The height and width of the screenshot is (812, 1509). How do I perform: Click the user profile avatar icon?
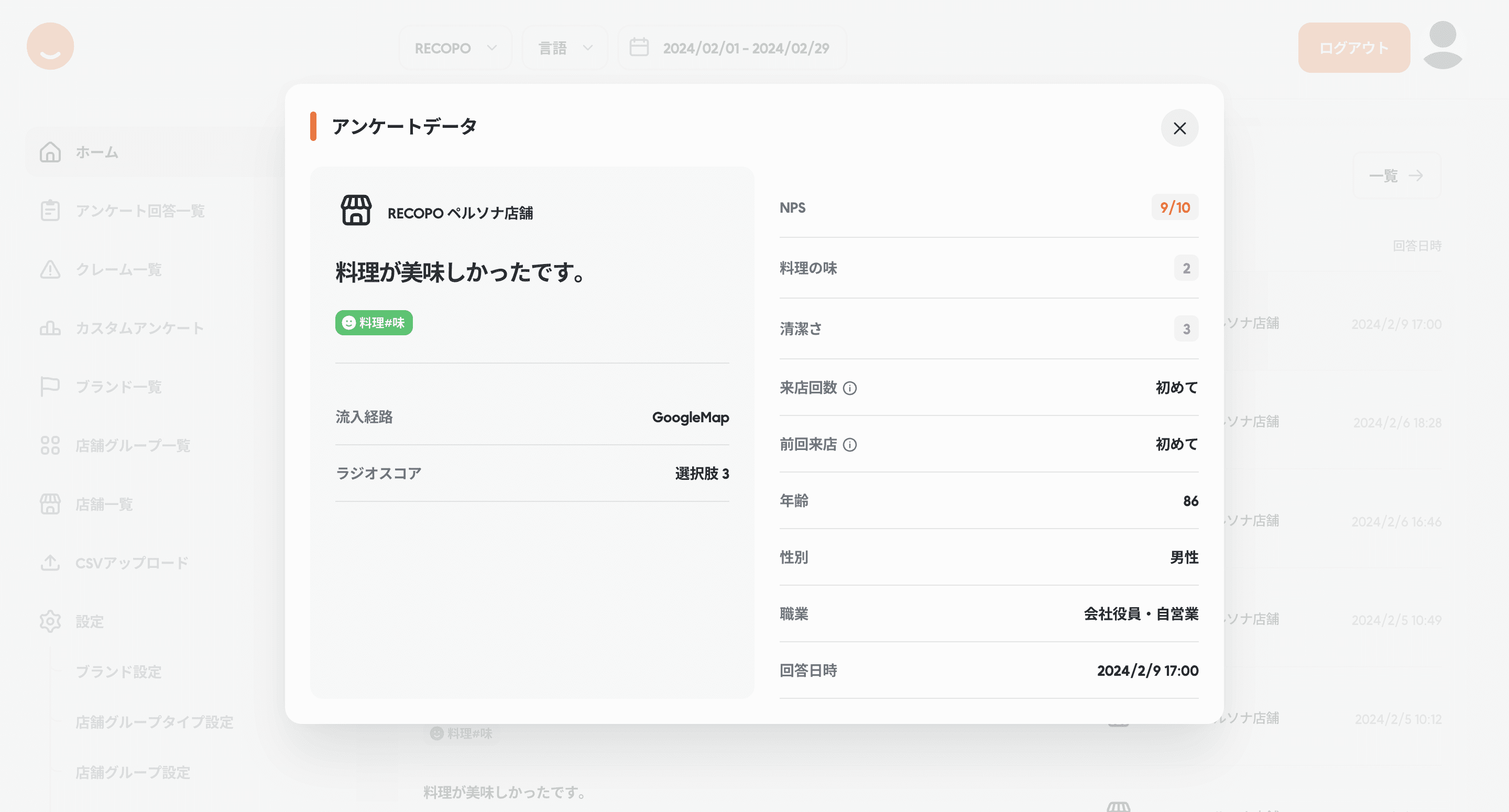[x=1442, y=46]
